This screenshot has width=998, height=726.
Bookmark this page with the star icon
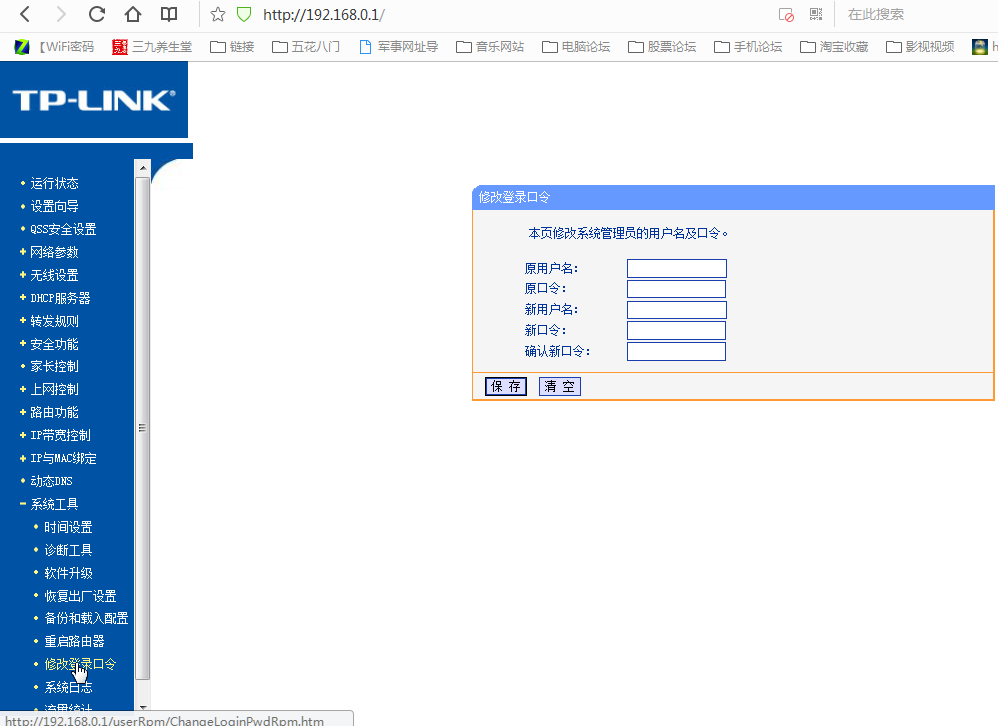218,15
